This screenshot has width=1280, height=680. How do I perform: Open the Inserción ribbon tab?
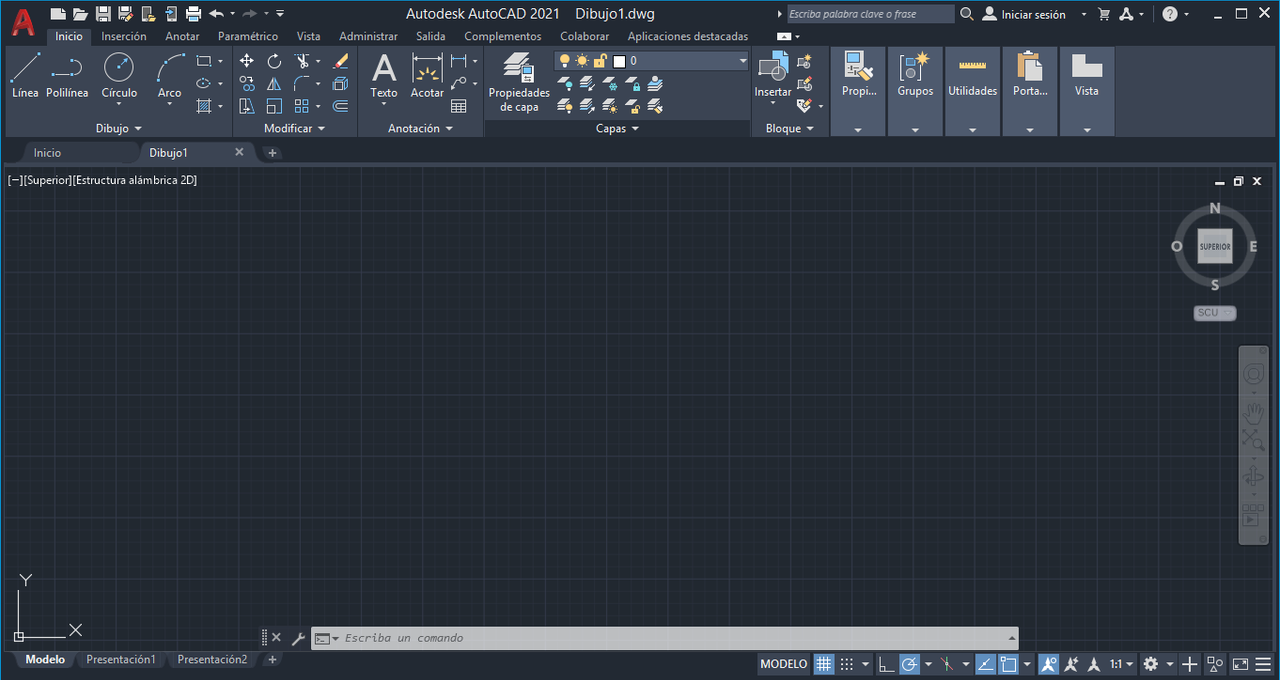124,36
